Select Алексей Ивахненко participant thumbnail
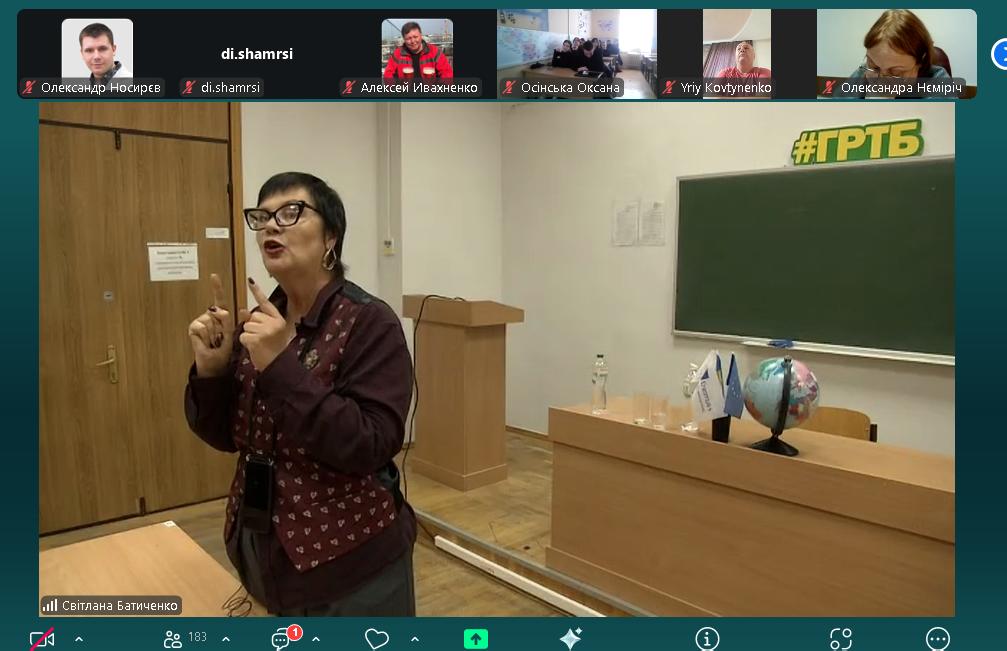Viewport: 1007px width, 651px height. tap(417, 53)
